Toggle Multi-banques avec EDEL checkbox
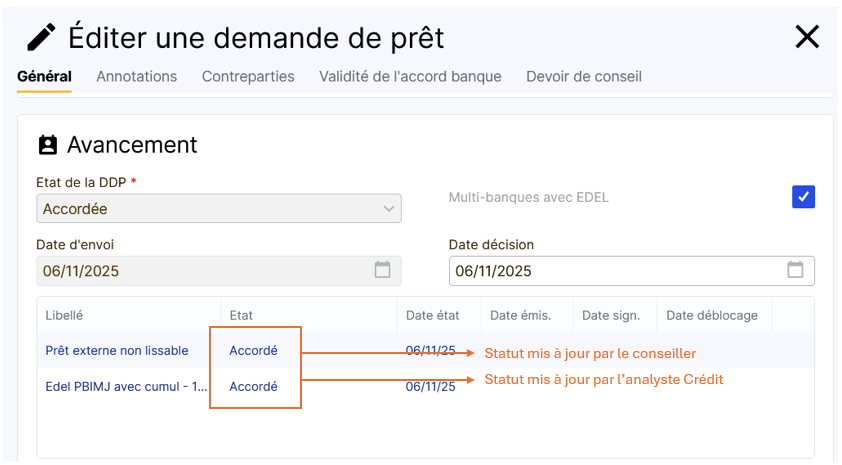 (x=803, y=197)
